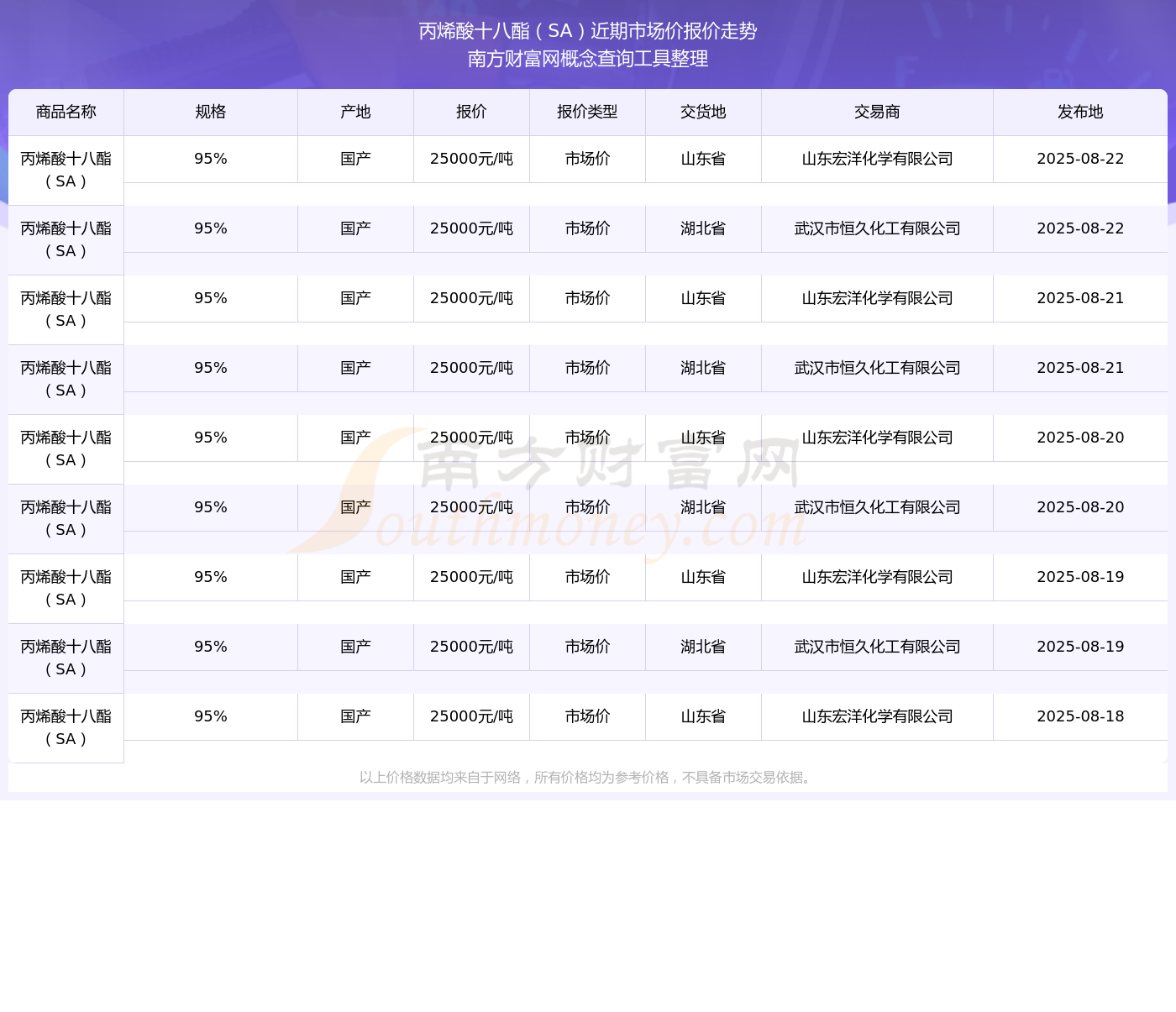Click 武汉市恒久化工有限公司 in the 2025-08-21 row

coord(878,368)
